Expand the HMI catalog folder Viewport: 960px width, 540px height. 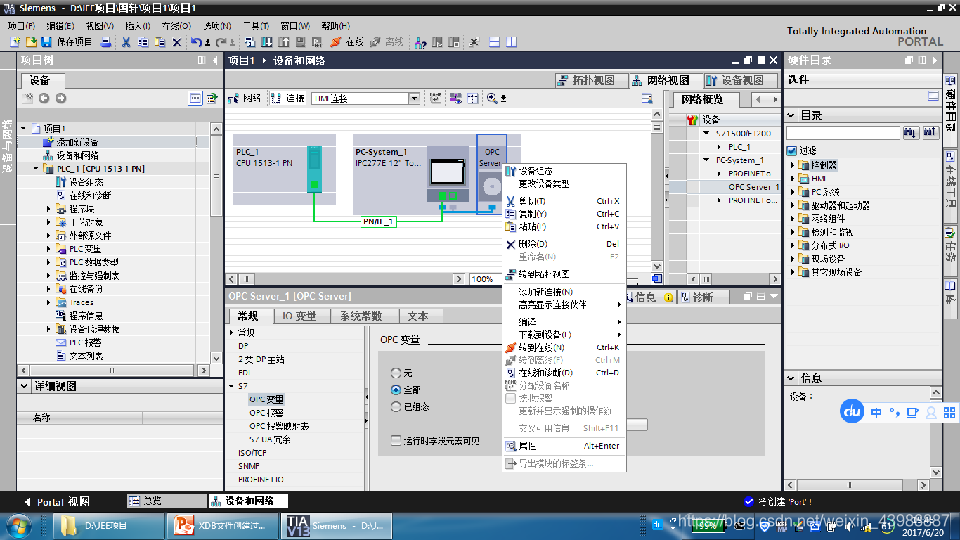click(x=792, y=179)
